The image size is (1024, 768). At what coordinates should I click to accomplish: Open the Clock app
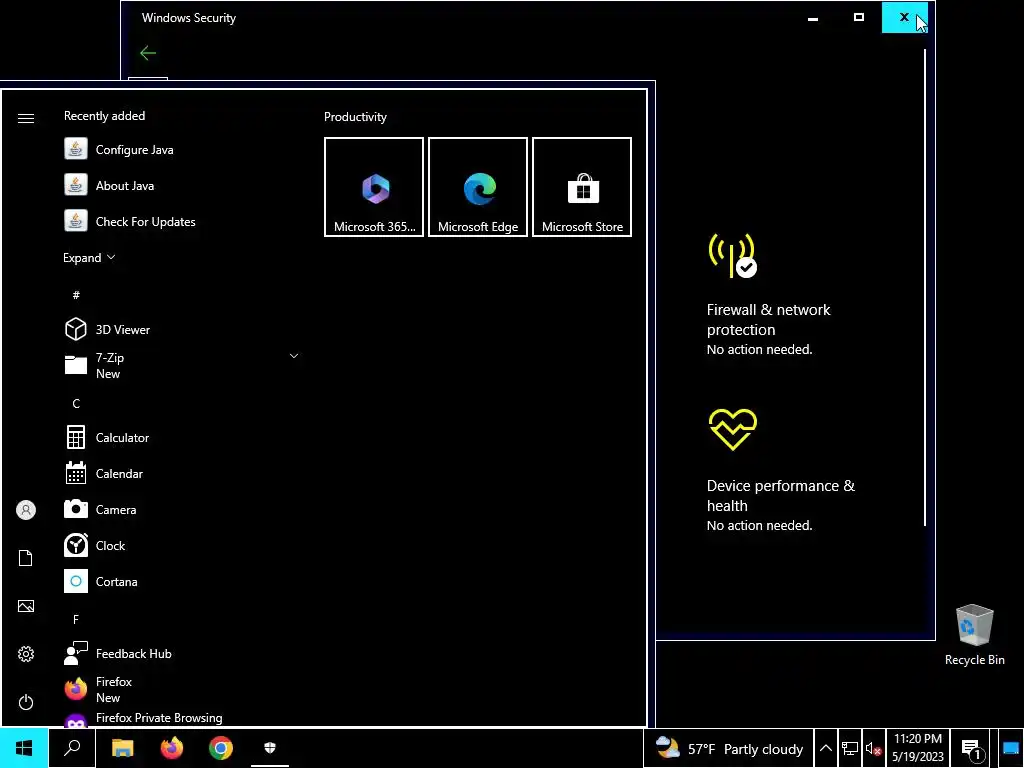(x=183, y=545)
